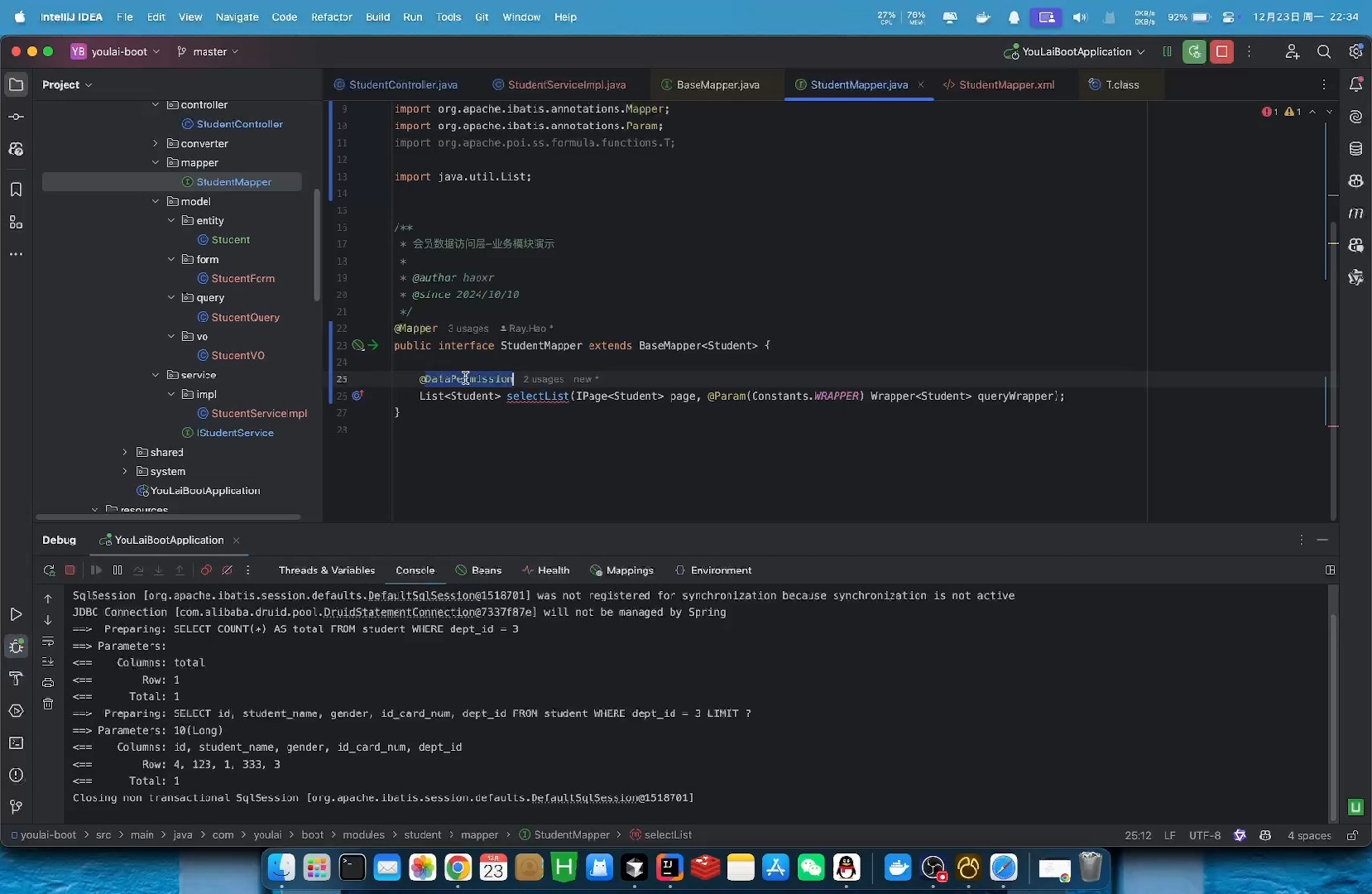The height and width of the screenshot is (894, 1372).
Task: Click View Breakpoints icon
Action: 206,570
